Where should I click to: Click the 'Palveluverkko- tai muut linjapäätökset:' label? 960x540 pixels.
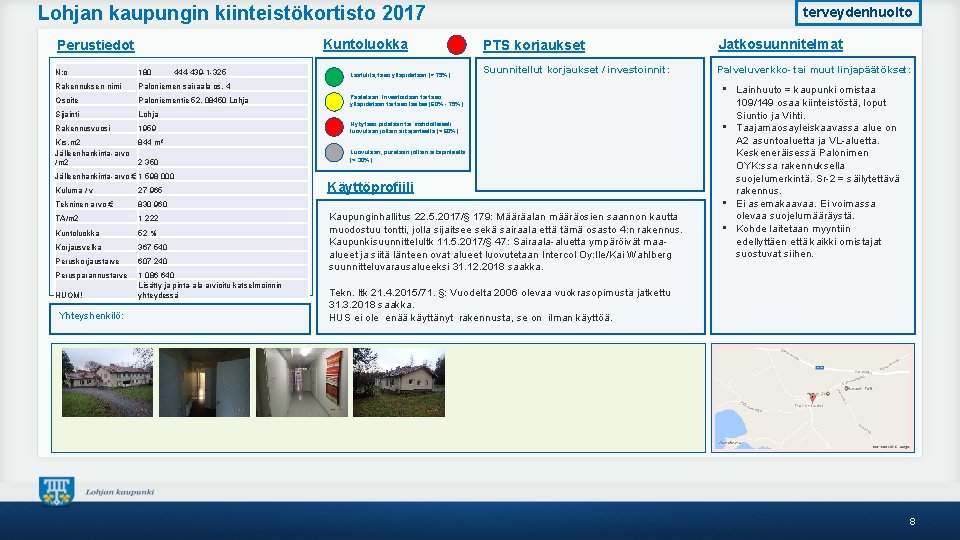(x=814, y=70)
